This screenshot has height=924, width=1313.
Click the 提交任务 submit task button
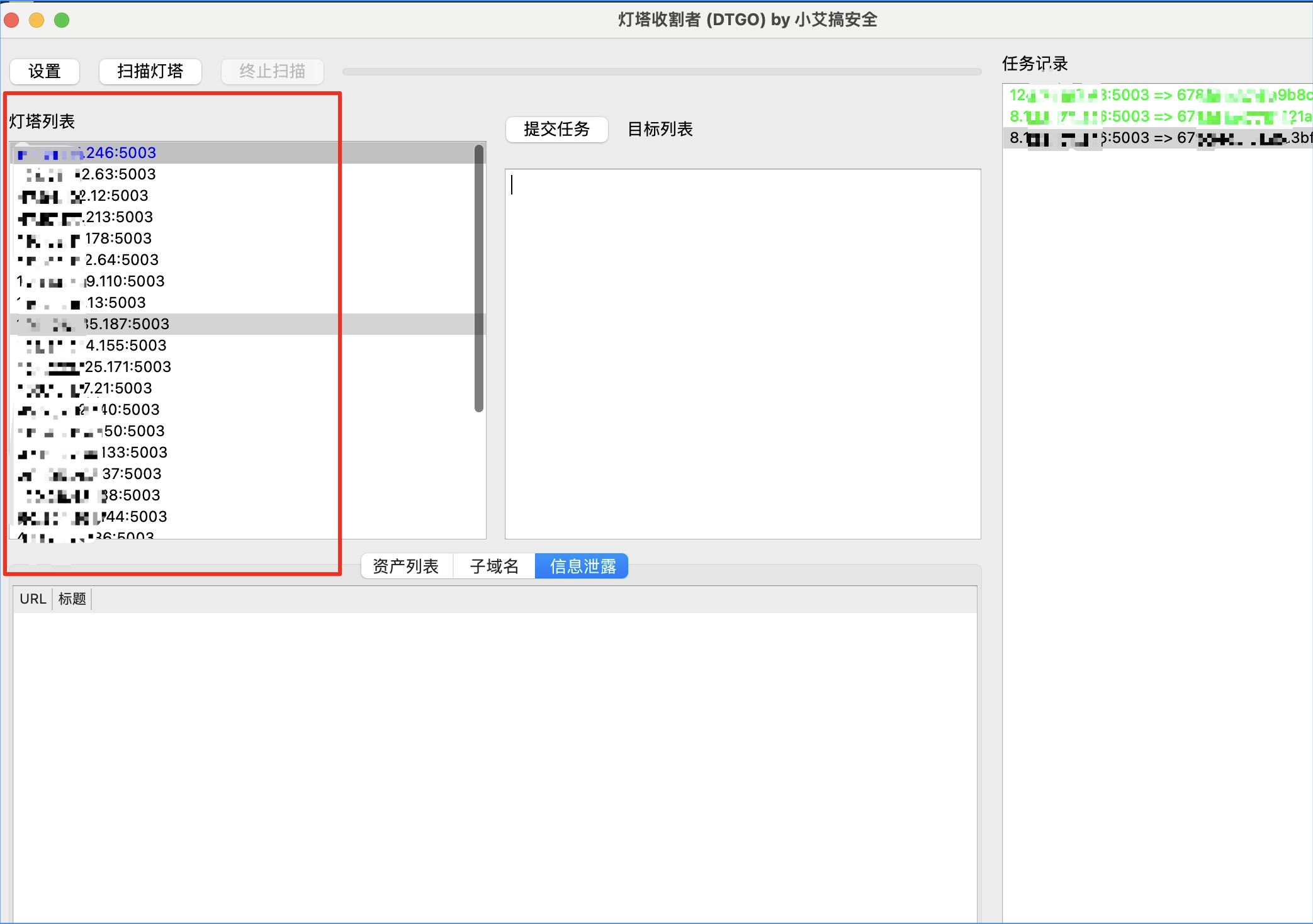click(x=556, y=129)
